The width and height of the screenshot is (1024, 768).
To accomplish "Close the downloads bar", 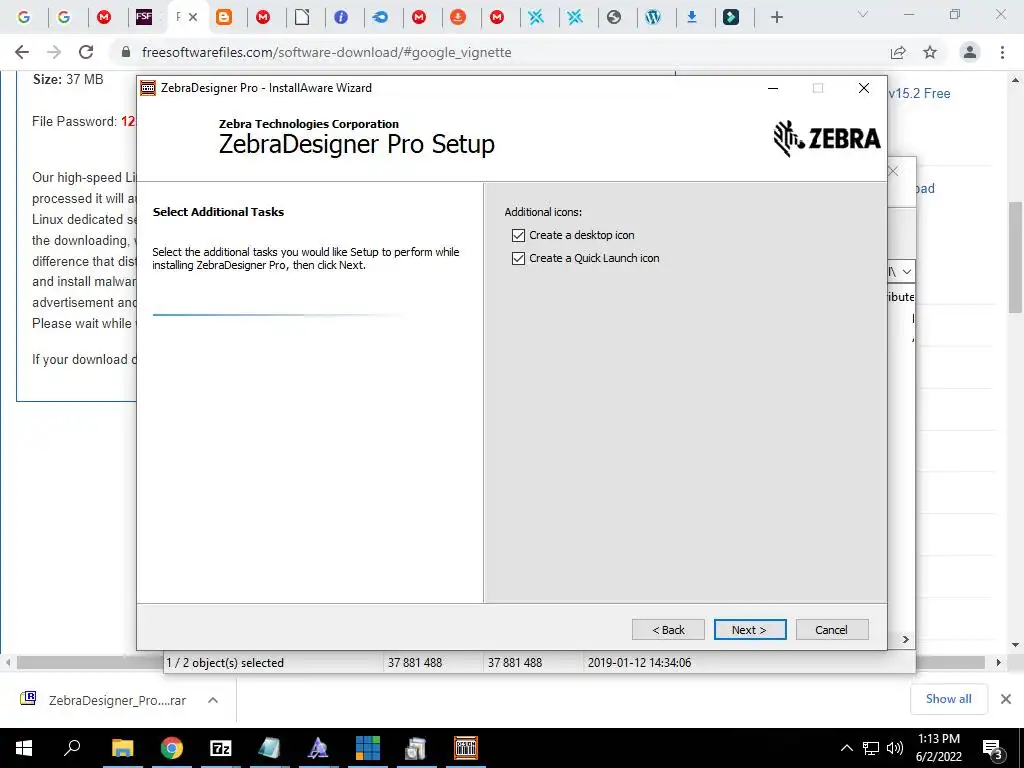I will coord(1006,699).
